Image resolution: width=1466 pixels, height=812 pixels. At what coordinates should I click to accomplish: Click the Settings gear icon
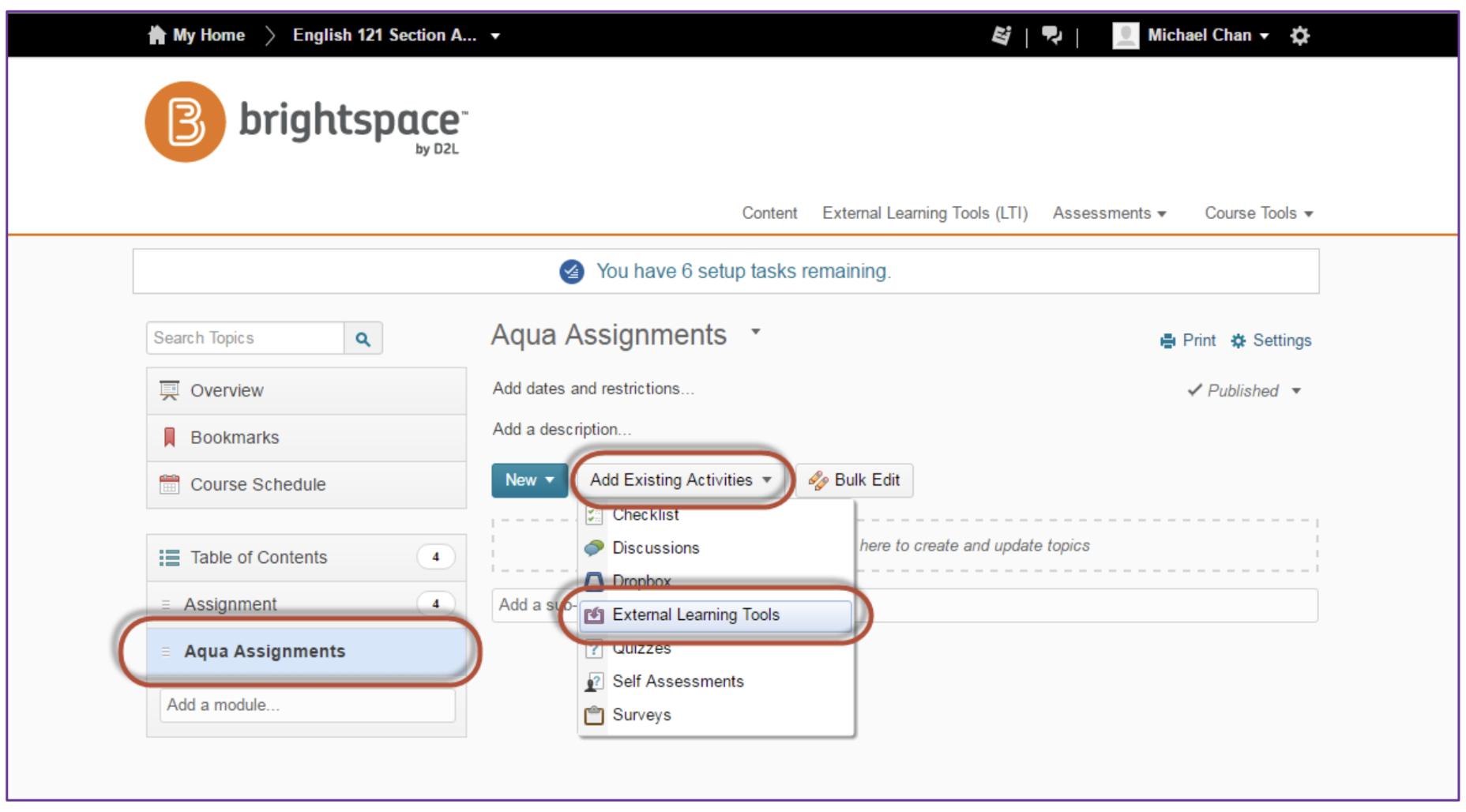1239,341
